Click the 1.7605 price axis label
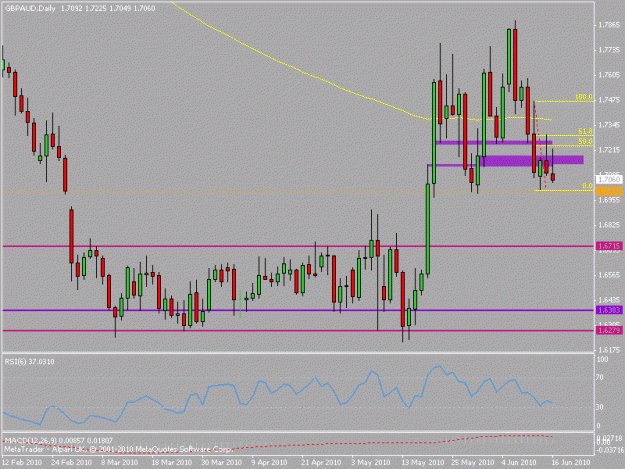 coord(609,75)
